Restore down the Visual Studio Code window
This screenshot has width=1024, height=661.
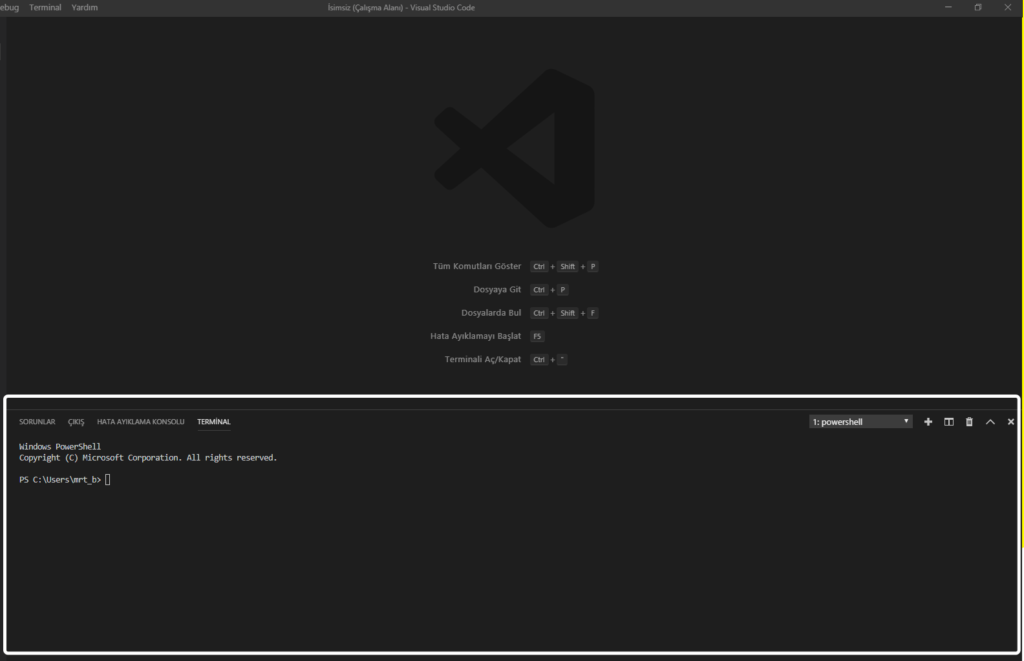pyautogui.click(x=978, y=7)
